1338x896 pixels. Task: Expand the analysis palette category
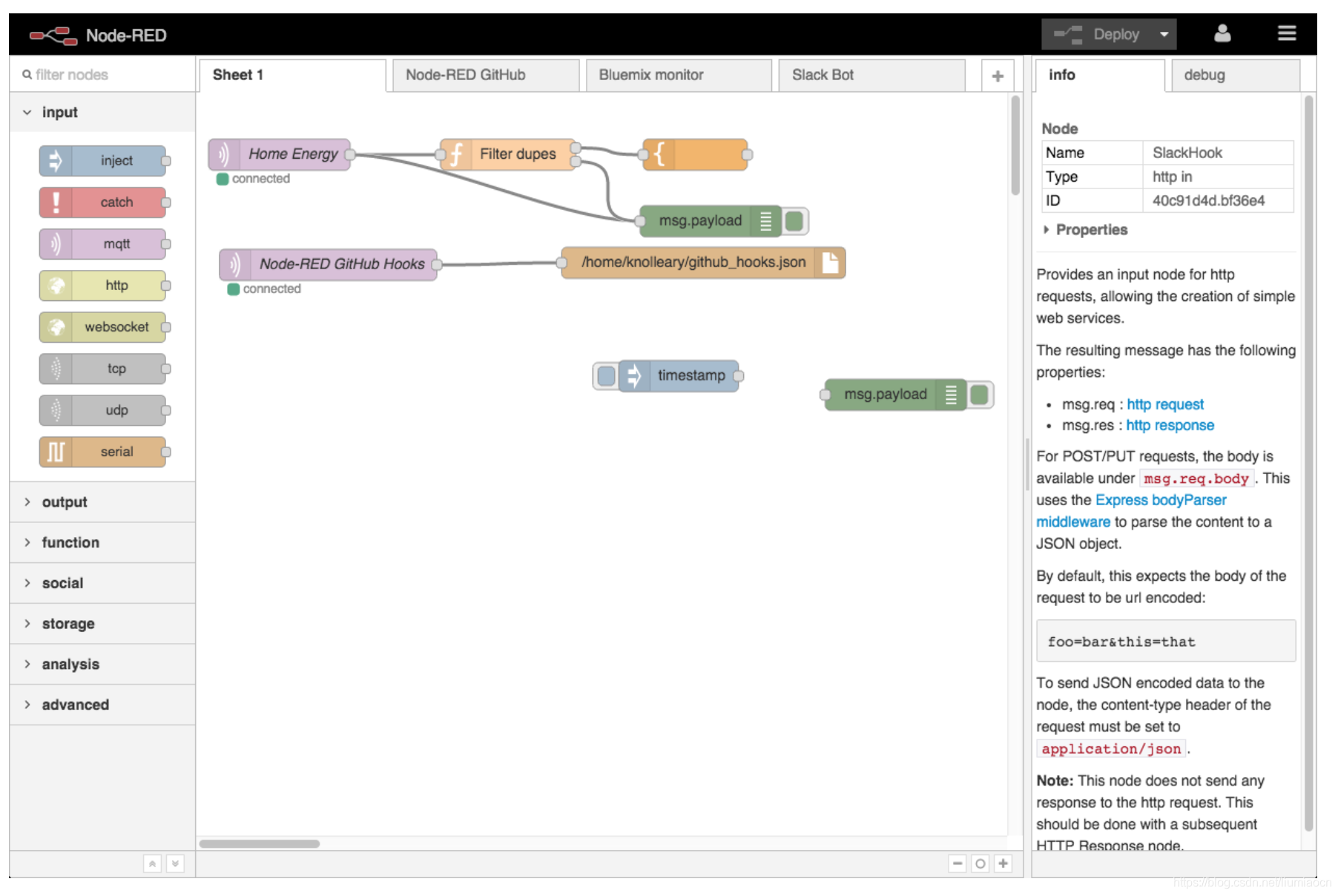102,665
